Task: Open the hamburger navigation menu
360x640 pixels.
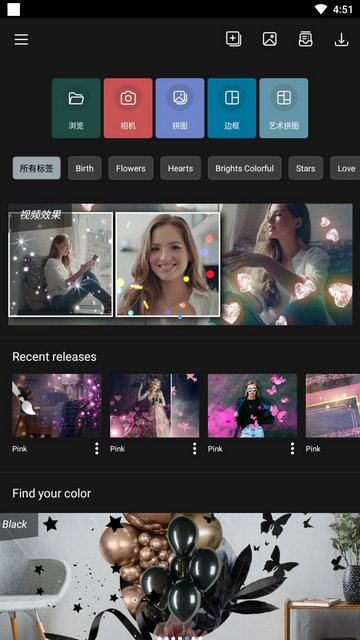Action: pyautogui.click(x=21, y=40)
